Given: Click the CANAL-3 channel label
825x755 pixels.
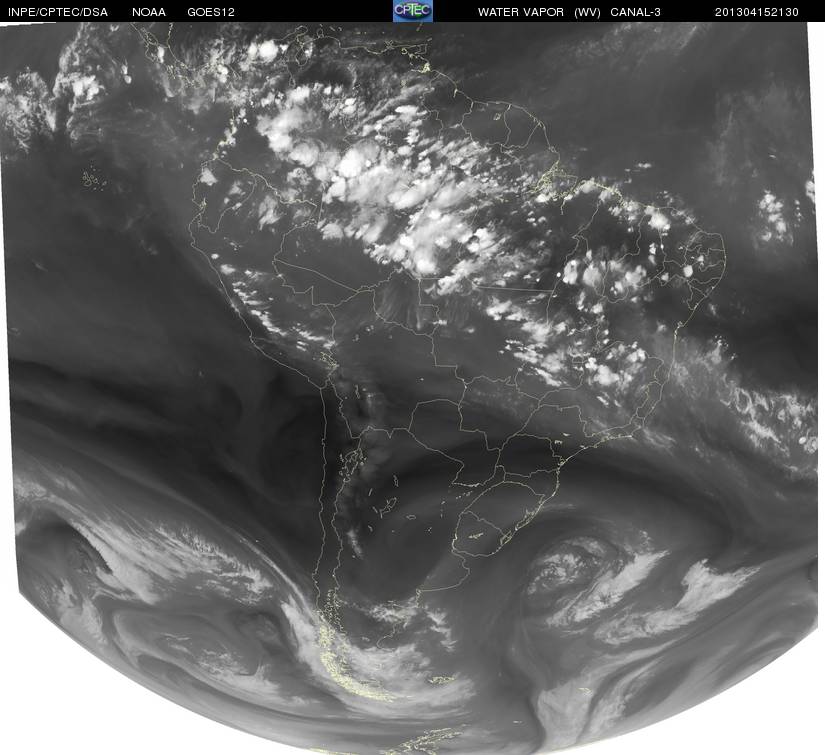Looking at the screenshot, I should 636,12.
